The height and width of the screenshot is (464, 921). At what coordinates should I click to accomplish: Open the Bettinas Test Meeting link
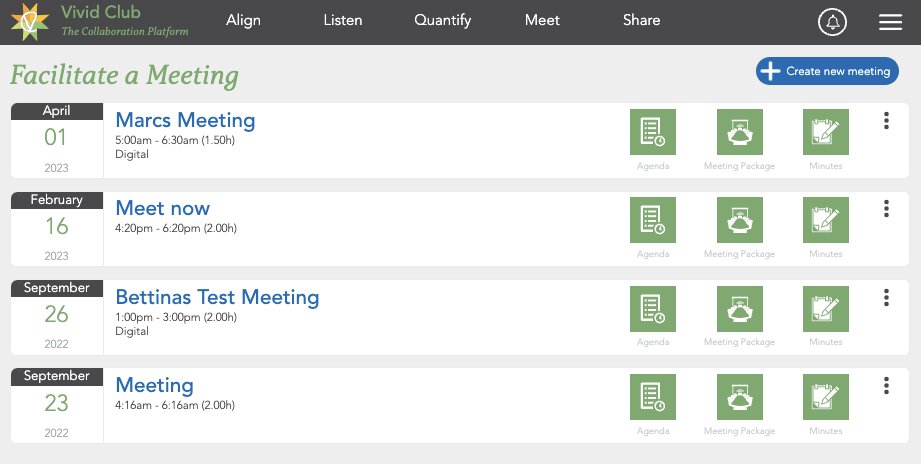pos(217,297)
